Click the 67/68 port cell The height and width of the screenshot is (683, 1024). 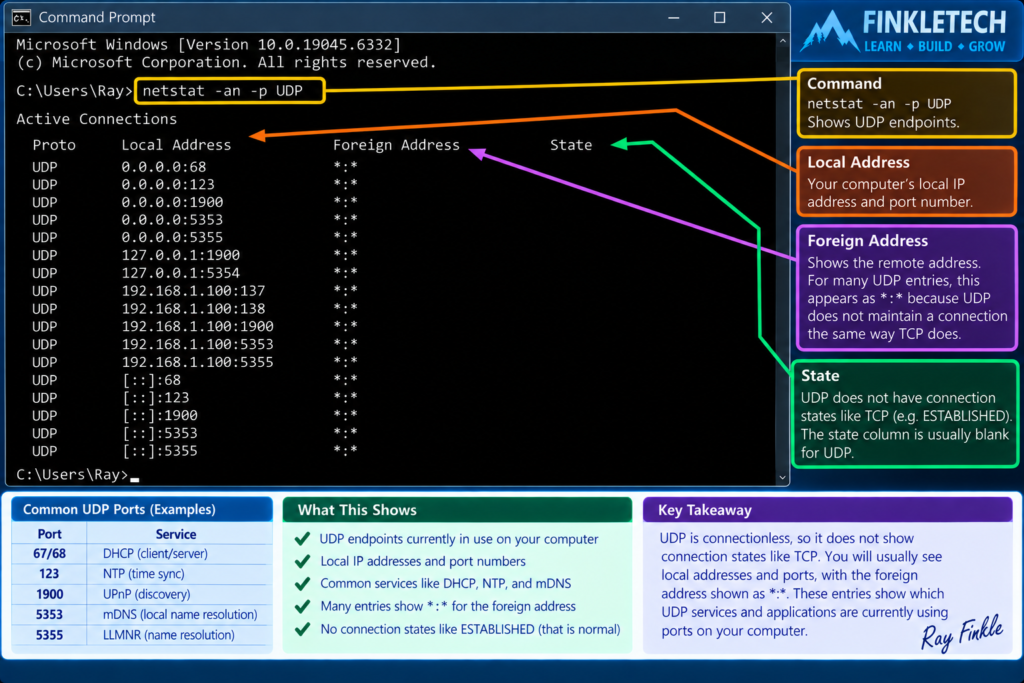click(50, 554)
